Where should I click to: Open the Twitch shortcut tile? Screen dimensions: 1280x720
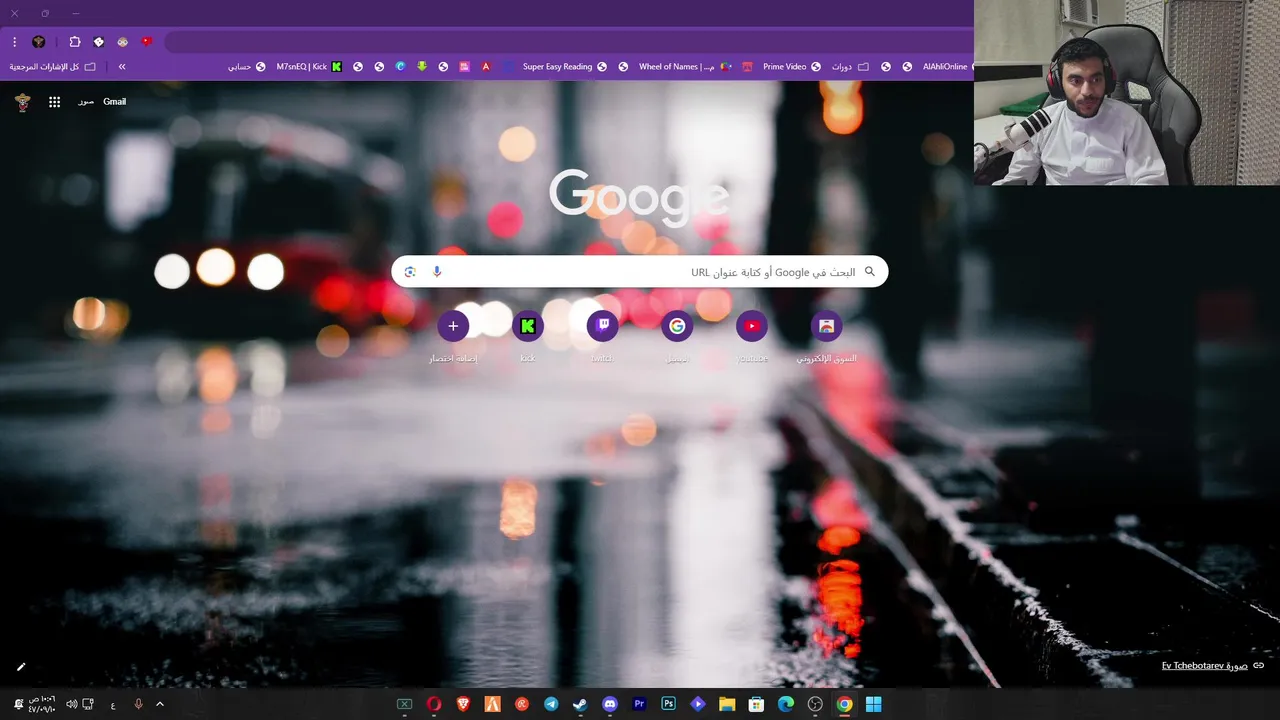(x=603, y=326)
